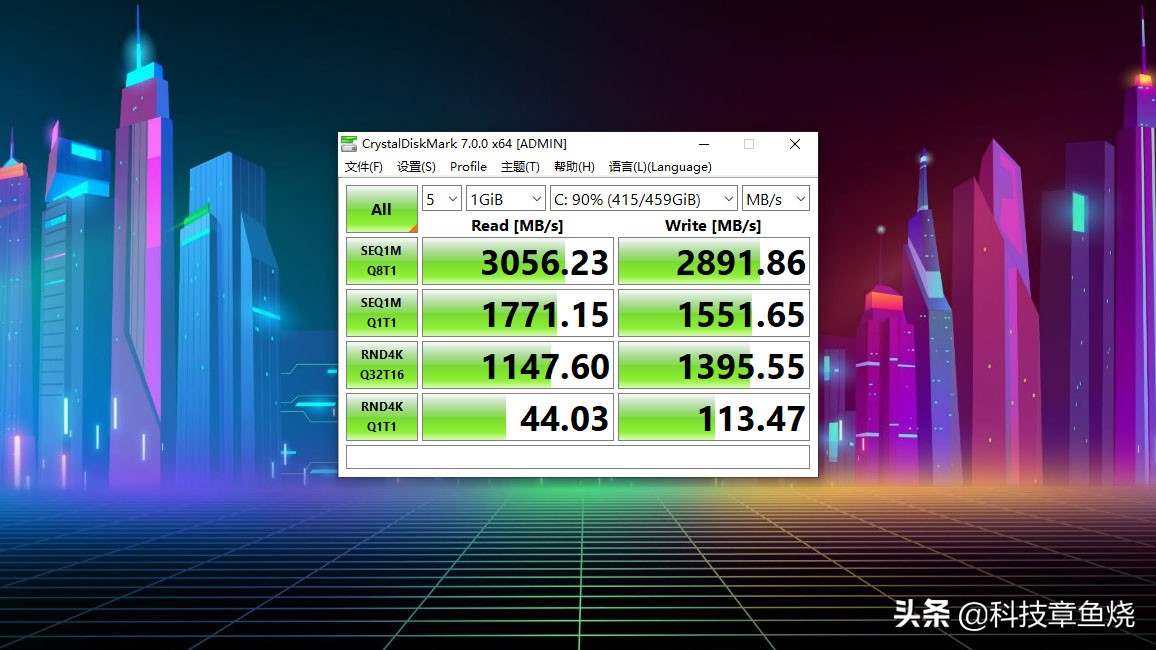Screen dimensions: 1156x650
Task: Run the RND4K Q32T16 test
Action: pos(382,365)
